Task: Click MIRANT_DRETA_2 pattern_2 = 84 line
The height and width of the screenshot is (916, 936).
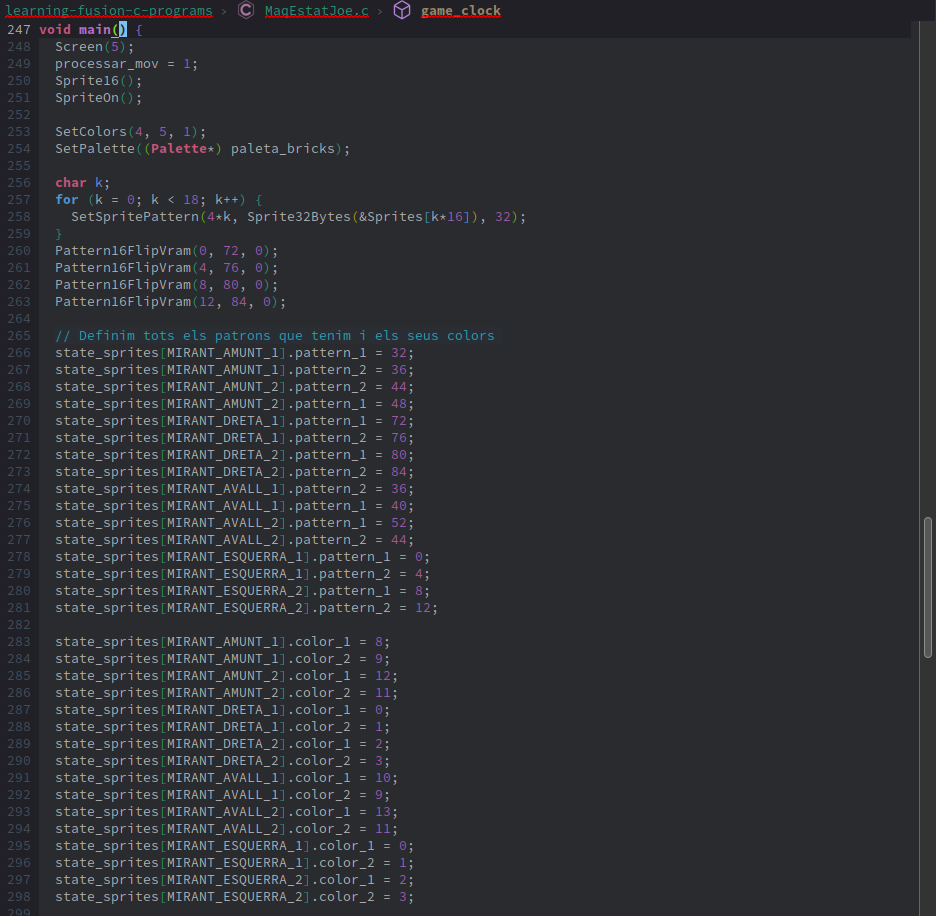Action: (234, 472)
